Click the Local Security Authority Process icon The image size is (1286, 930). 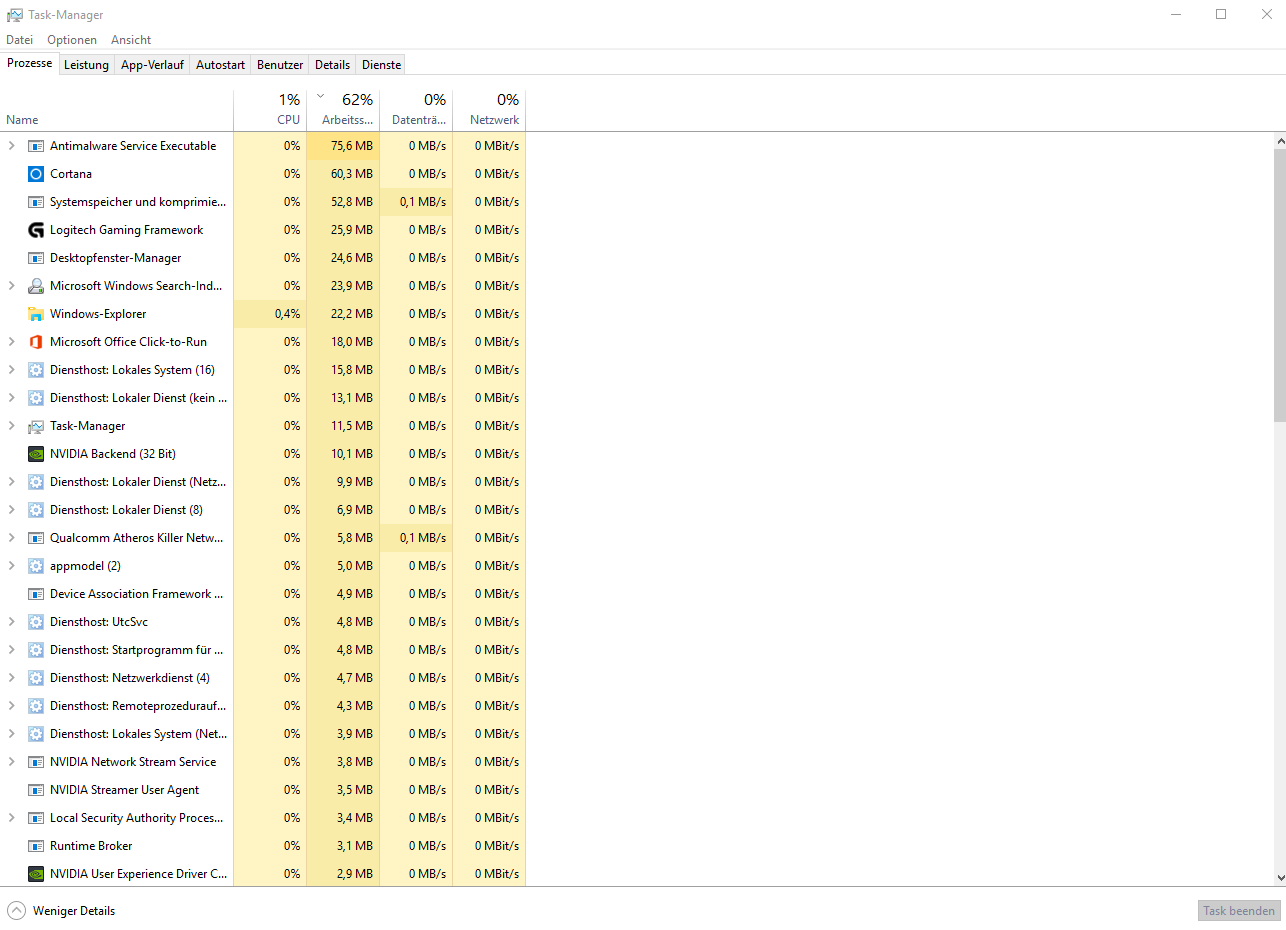click(36, 818)
